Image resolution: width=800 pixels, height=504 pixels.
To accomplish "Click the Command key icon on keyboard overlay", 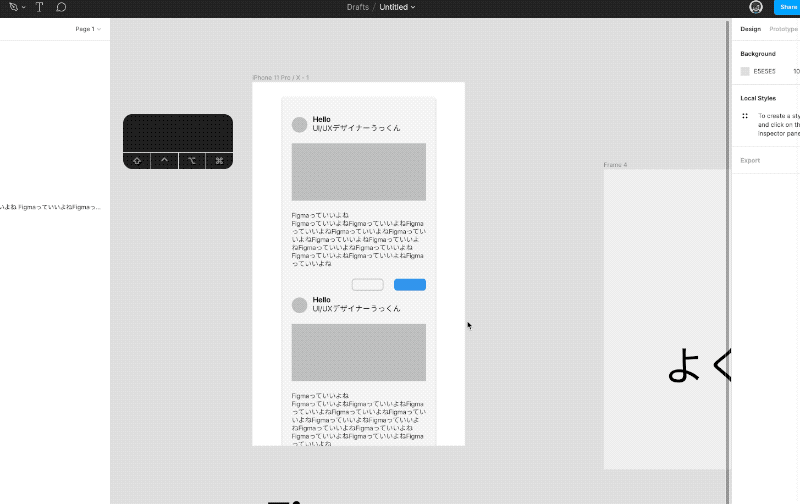I will (219, 161).
